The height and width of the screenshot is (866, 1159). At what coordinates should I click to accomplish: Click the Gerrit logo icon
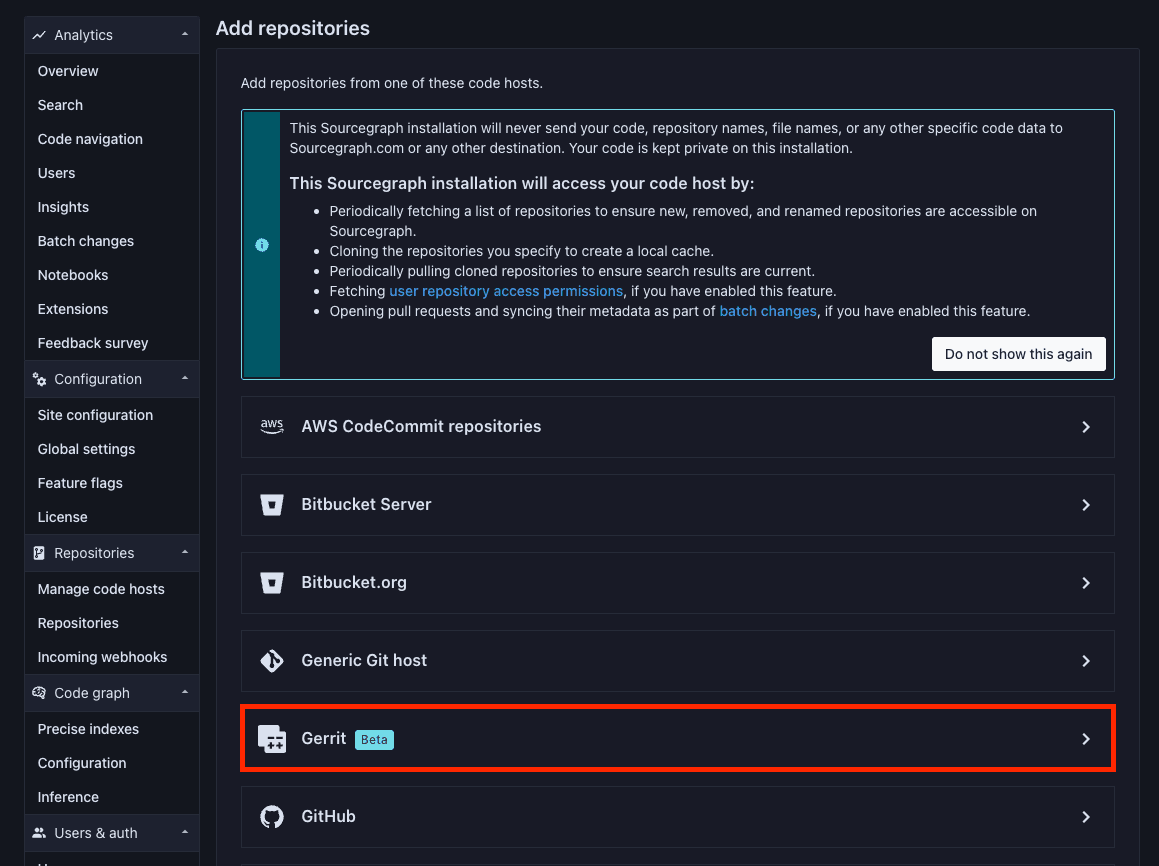tap(272, 738)
